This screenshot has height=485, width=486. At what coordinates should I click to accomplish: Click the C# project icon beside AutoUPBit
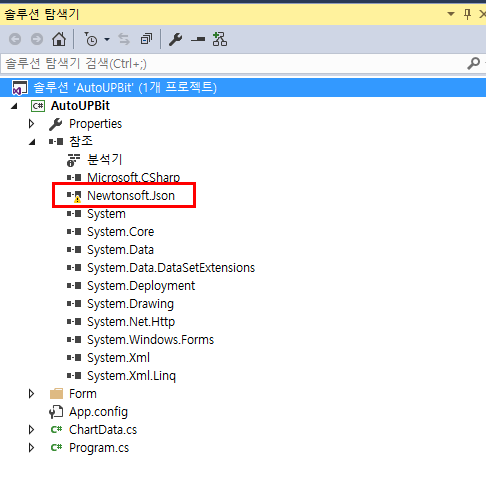coord(38,106)
